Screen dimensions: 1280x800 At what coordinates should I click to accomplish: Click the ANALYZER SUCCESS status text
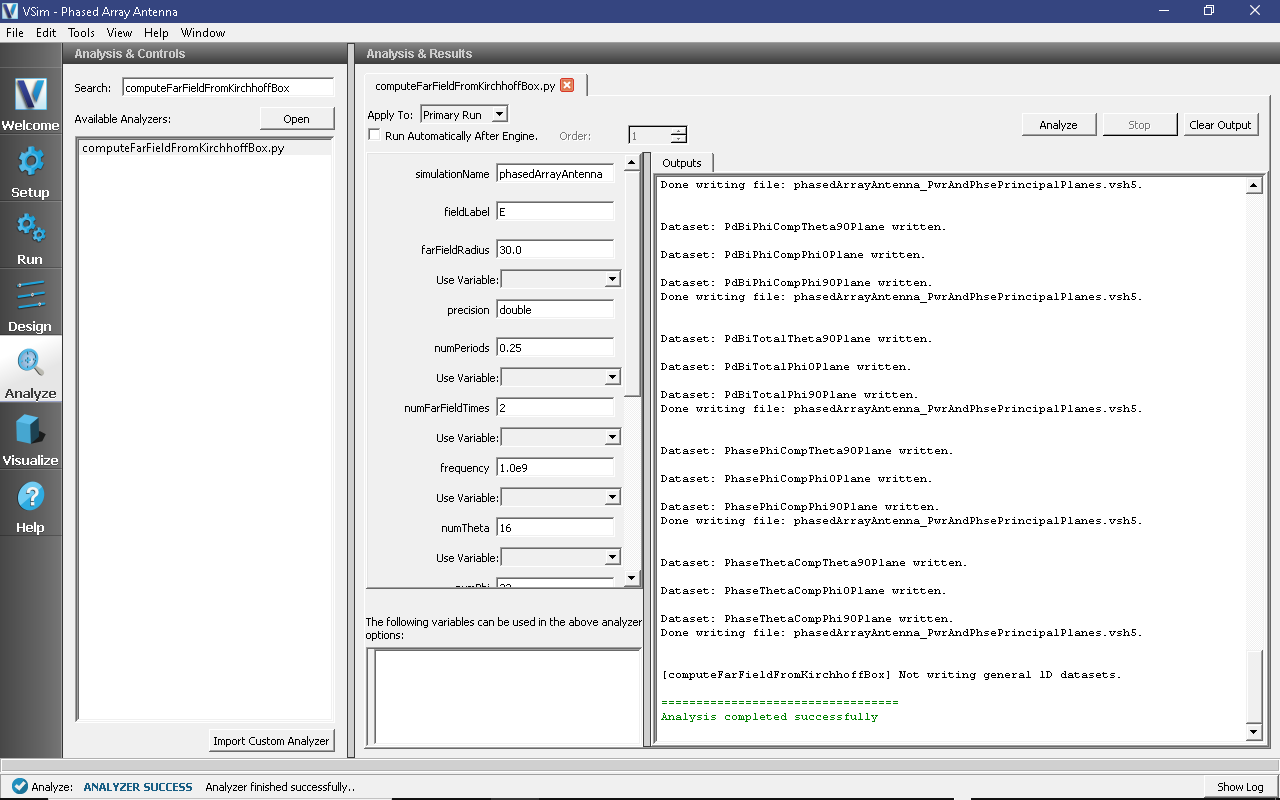138,787
